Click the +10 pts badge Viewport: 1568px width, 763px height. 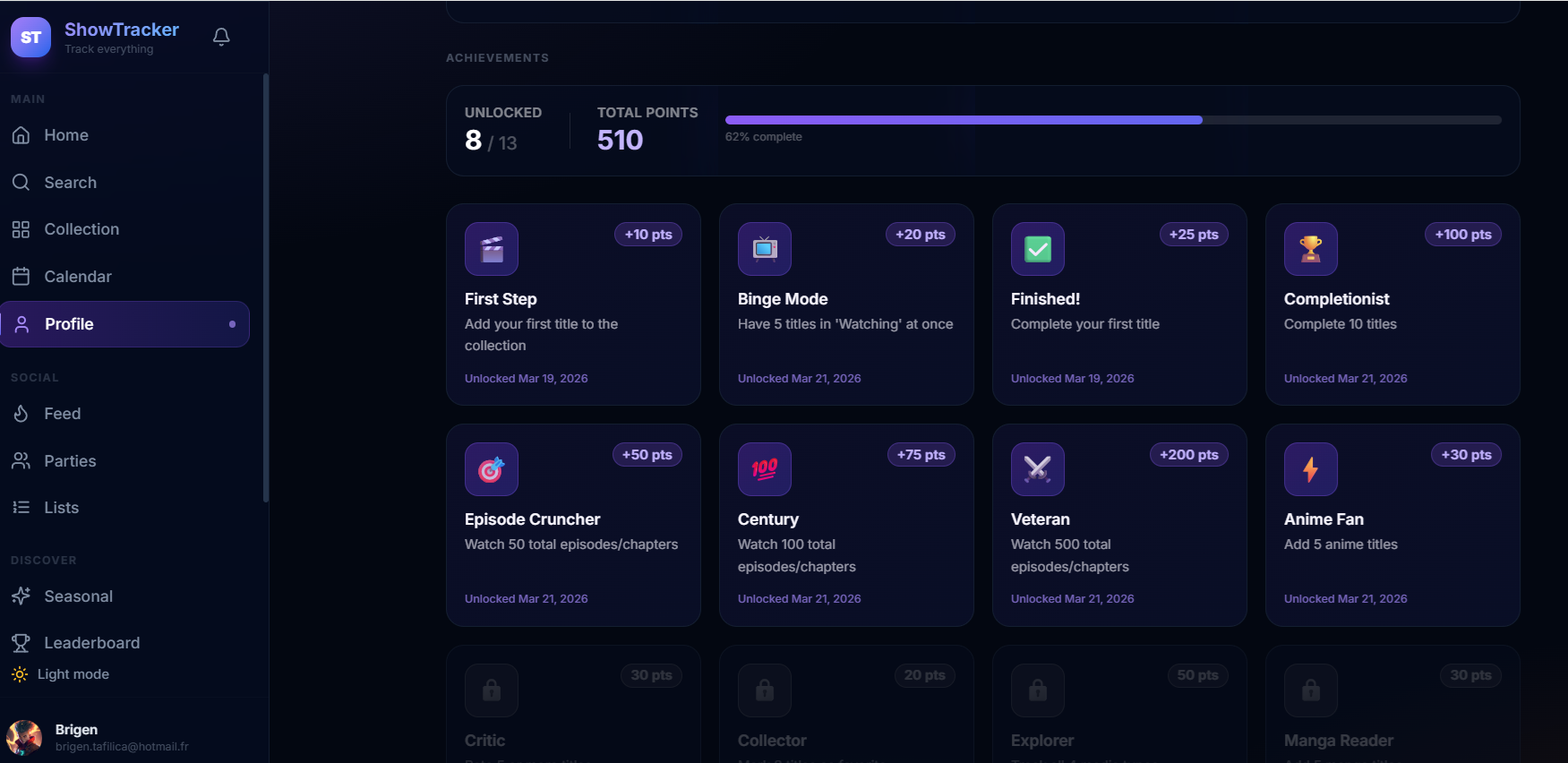pos(648,235)
